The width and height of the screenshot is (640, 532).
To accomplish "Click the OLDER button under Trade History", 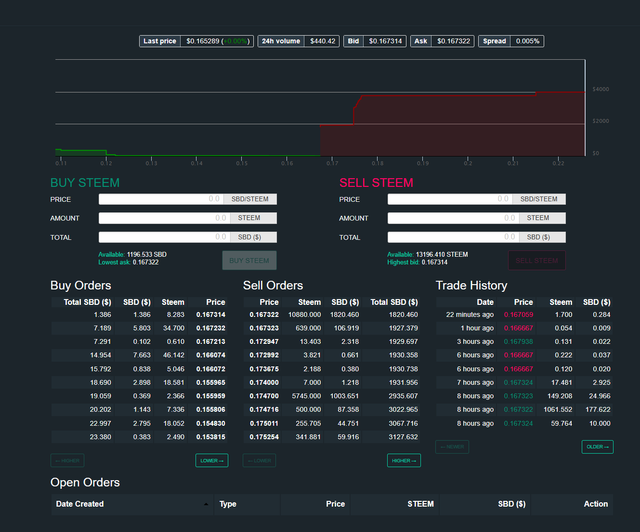I will [x=597, y=447].
